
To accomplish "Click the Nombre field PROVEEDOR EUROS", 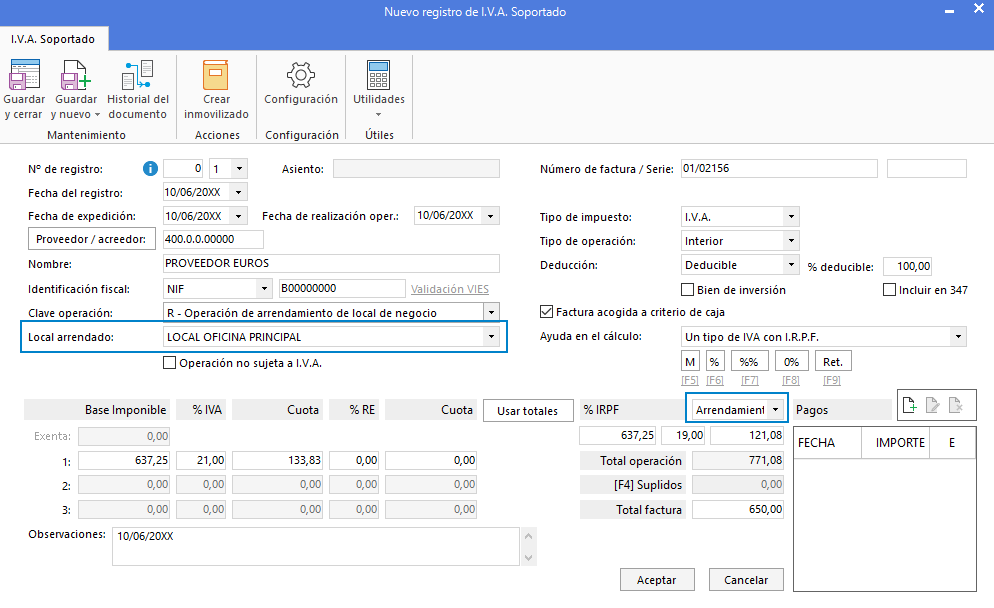I will [331, 263].
